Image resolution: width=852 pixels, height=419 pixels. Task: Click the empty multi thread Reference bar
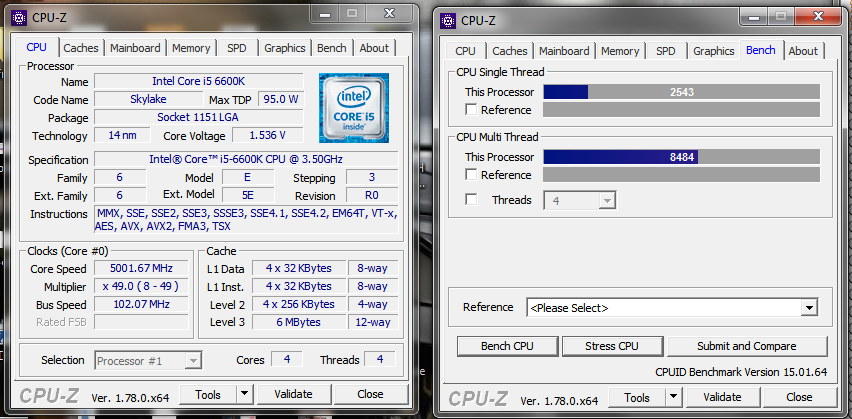point(681,174)
